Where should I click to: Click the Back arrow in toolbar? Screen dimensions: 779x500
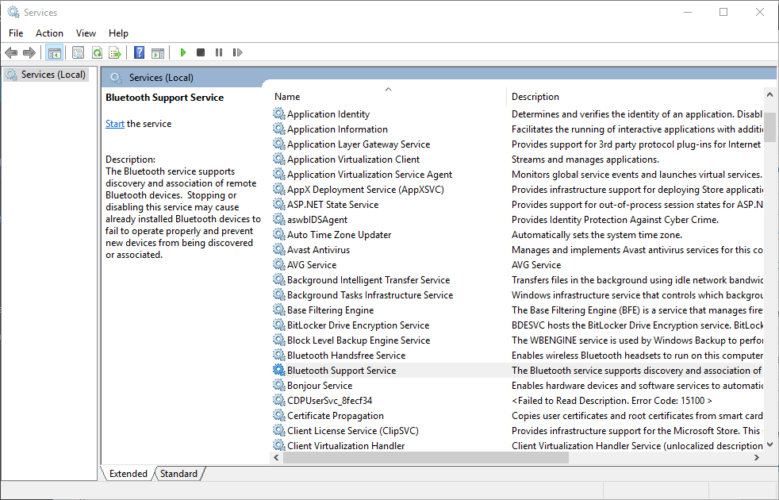pyautogui.click(x=11, y=52)
